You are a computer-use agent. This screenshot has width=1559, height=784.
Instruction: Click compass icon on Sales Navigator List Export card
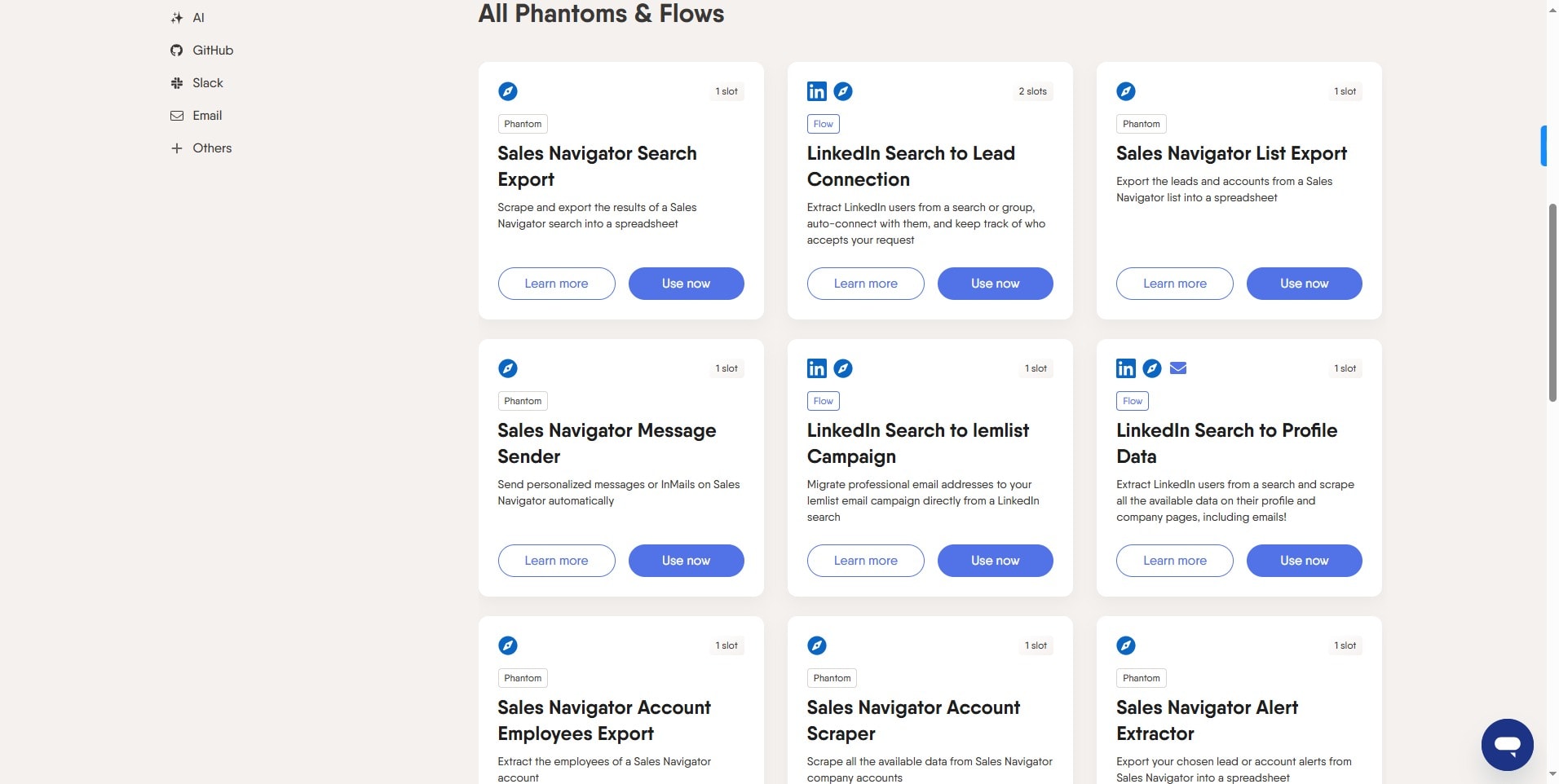point(1126,91)
